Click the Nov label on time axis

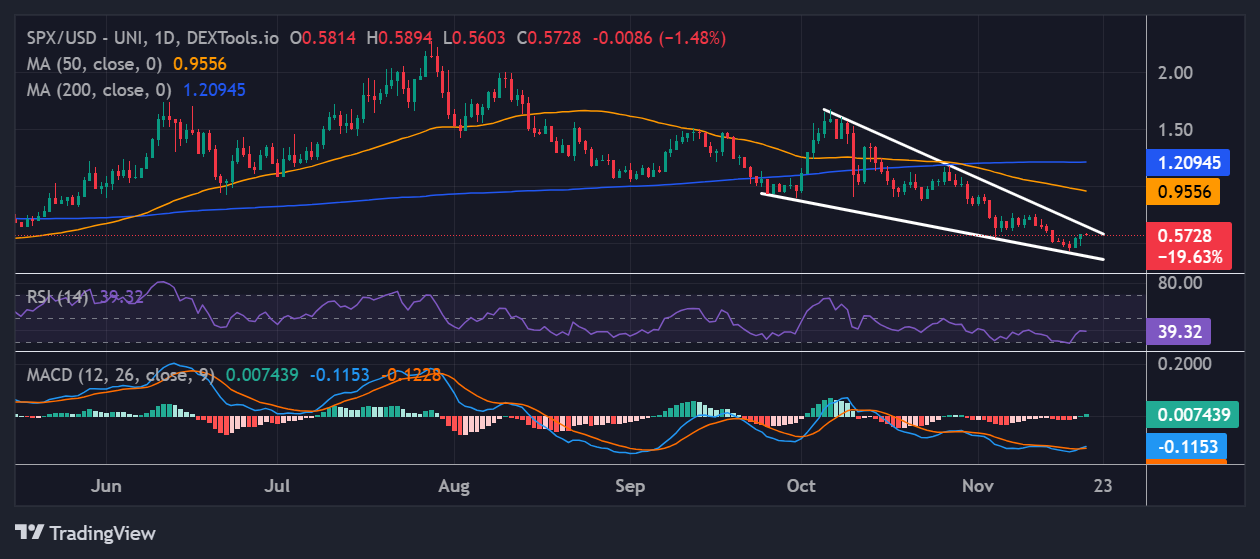977,486
